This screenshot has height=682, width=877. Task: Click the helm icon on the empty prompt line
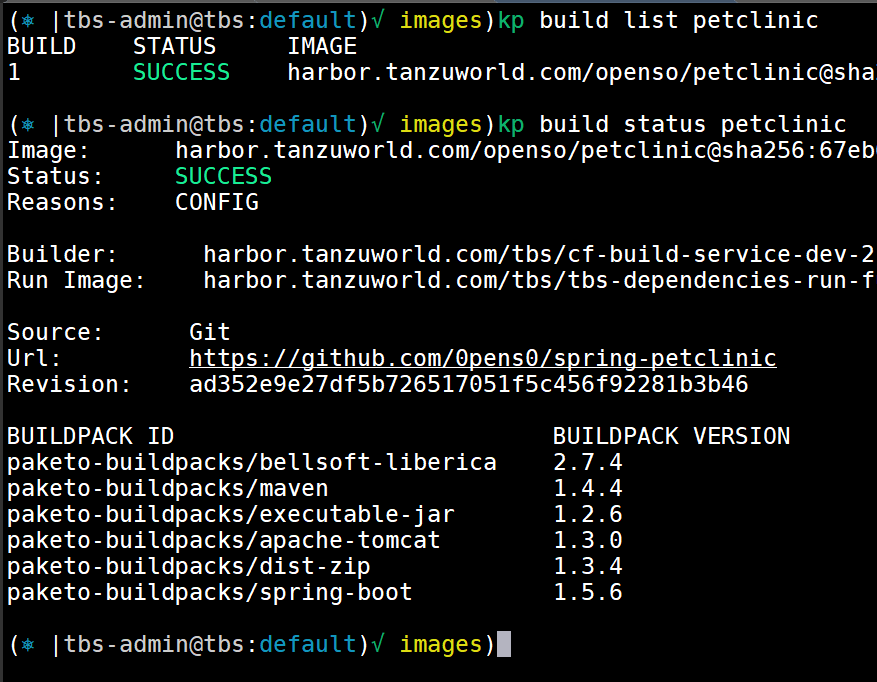pyautogui.click(x=28, y=645)
